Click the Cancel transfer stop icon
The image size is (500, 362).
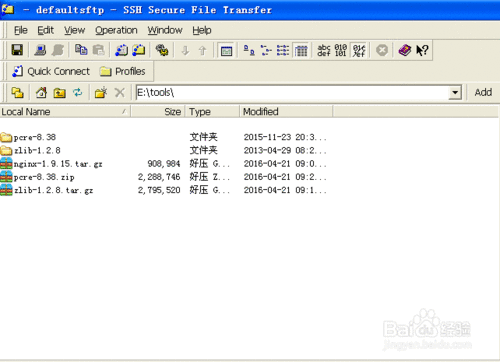[x=382, y=50]
